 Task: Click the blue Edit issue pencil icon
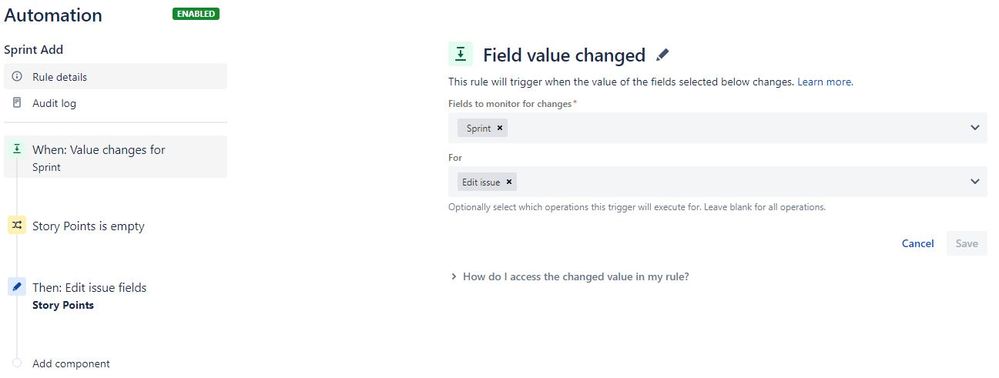click(x=17, y=287)
